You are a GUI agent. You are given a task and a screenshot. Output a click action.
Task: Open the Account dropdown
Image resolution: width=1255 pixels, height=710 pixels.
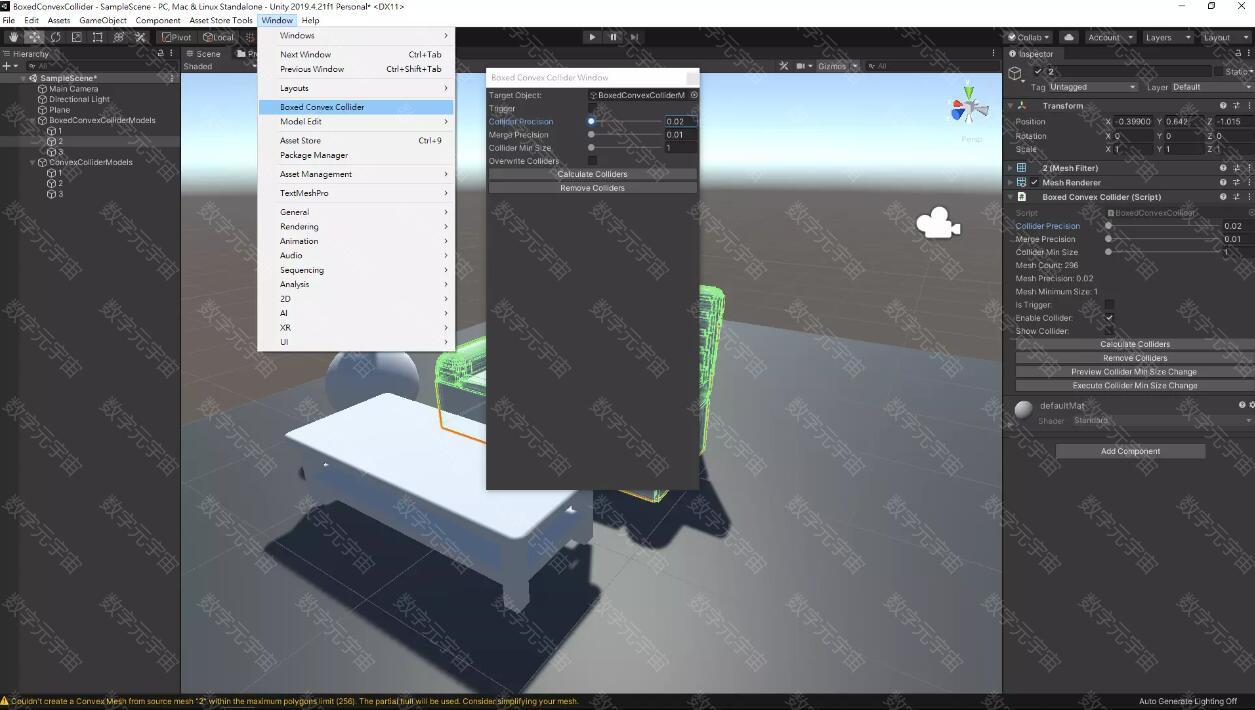[x=1109, y=37]
